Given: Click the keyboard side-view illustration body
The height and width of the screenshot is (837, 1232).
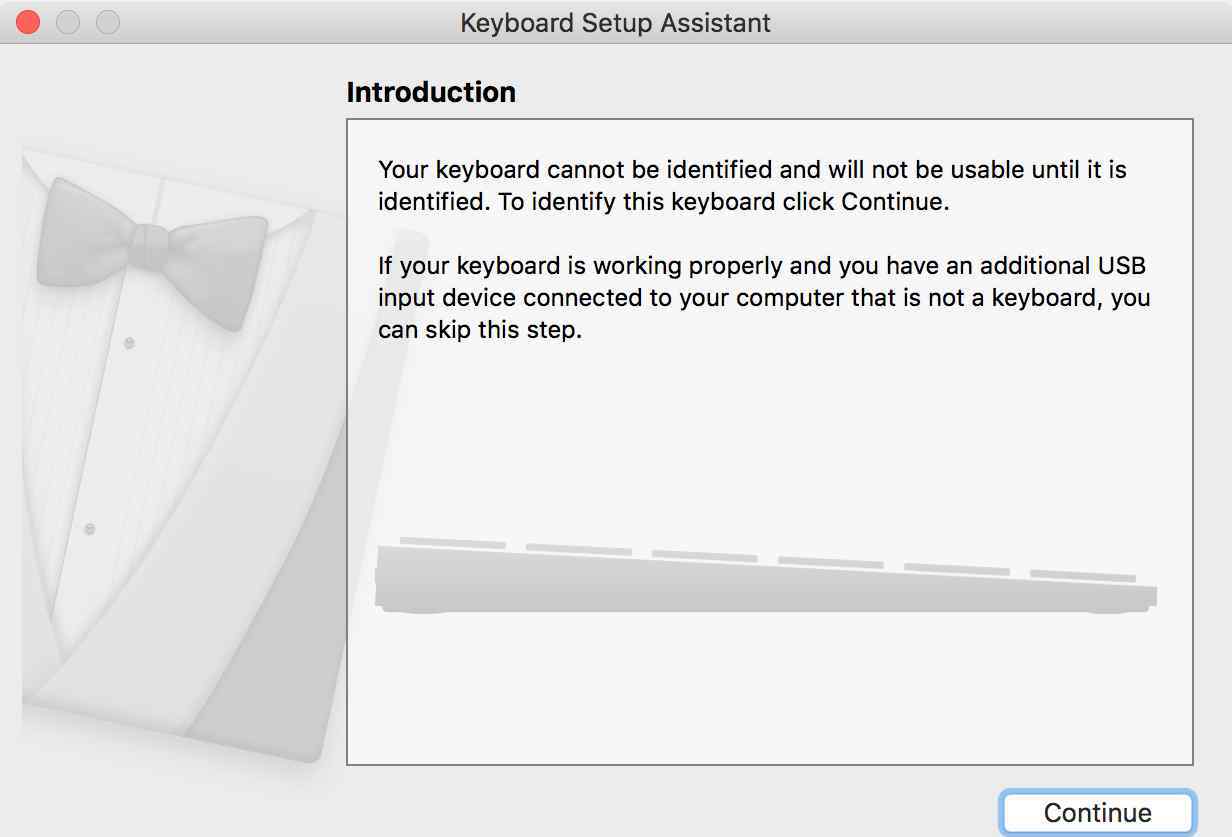Looking at the screenshot, I should (x=765, y=585).
